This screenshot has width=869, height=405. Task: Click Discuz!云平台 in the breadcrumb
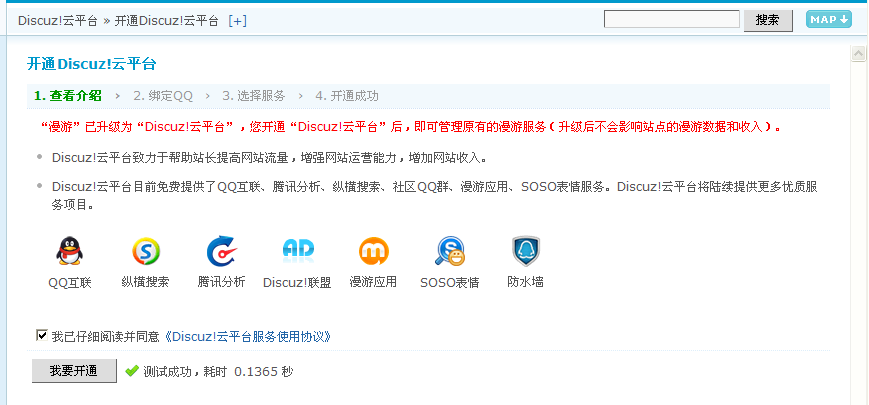(x=58, y=20)
